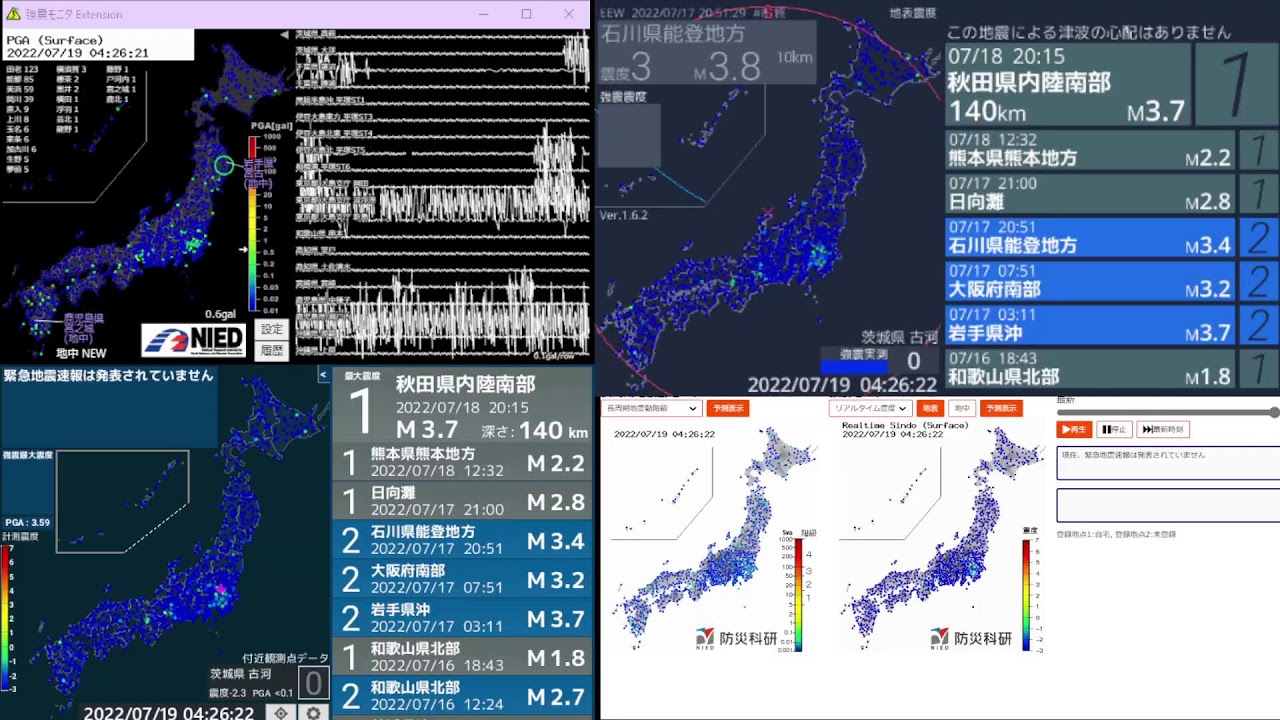
Task: Click the 地中 NEW label in PGA monitor
Action: click(81, 353)
